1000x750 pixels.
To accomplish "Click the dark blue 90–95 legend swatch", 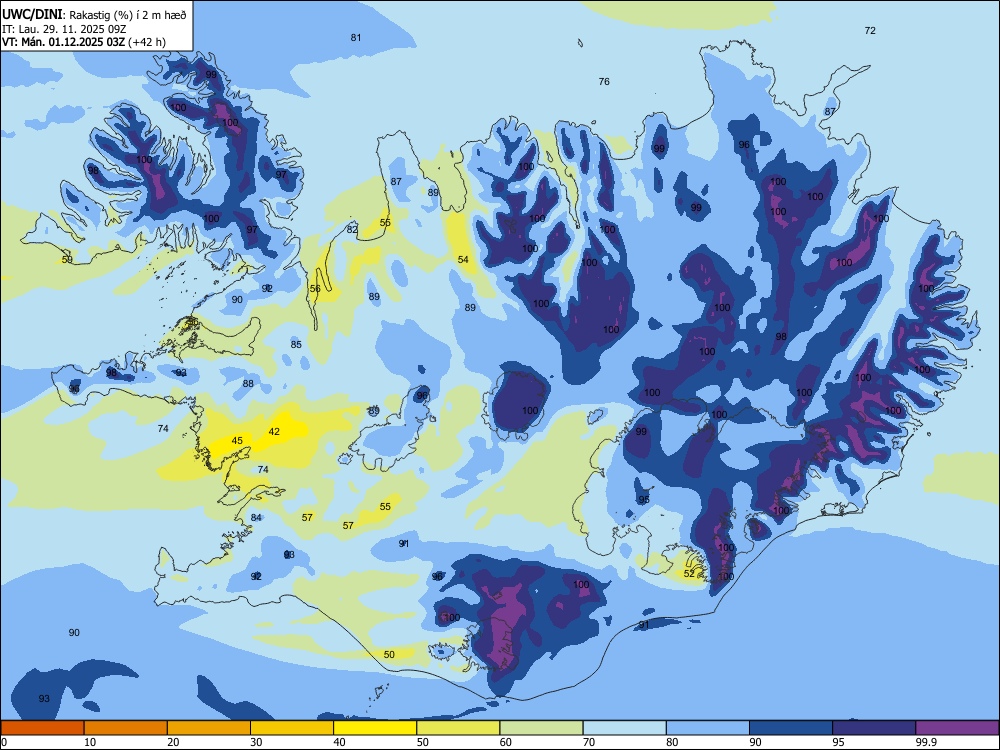I will [x=791, y=728].
